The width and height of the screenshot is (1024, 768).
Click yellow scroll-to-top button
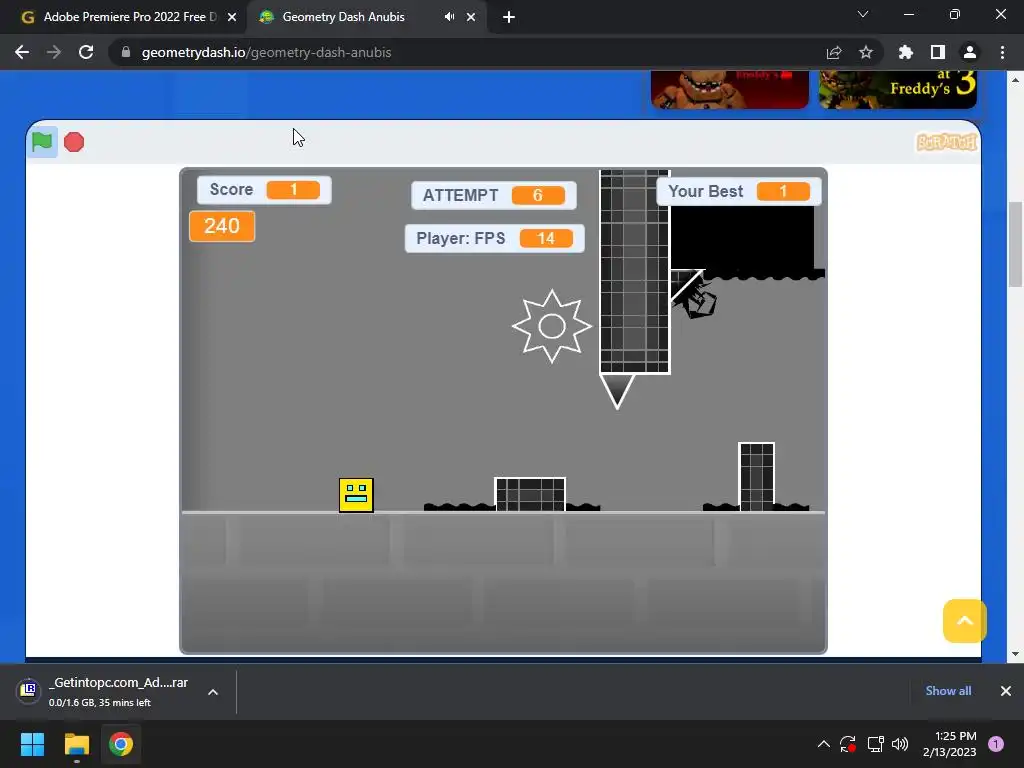pyautogui.click(x=965, y=621)
